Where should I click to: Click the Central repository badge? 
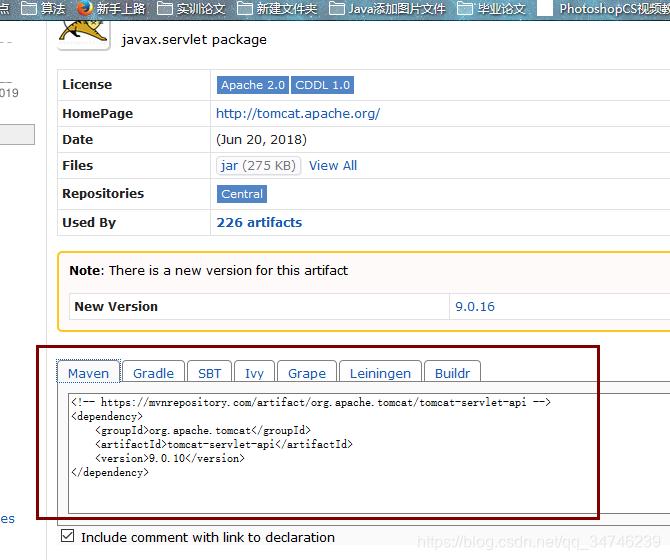[242, 194]
